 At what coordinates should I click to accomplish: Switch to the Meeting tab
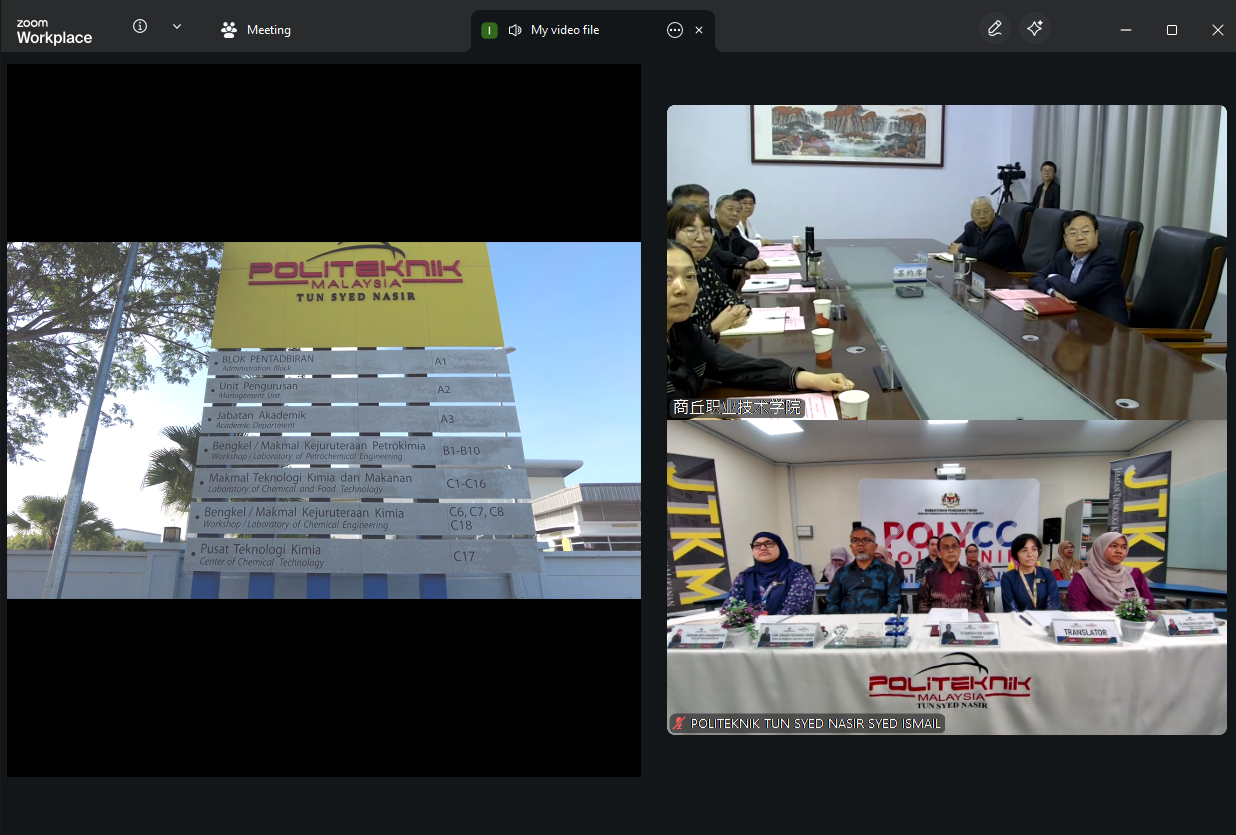tap(256, 30)
